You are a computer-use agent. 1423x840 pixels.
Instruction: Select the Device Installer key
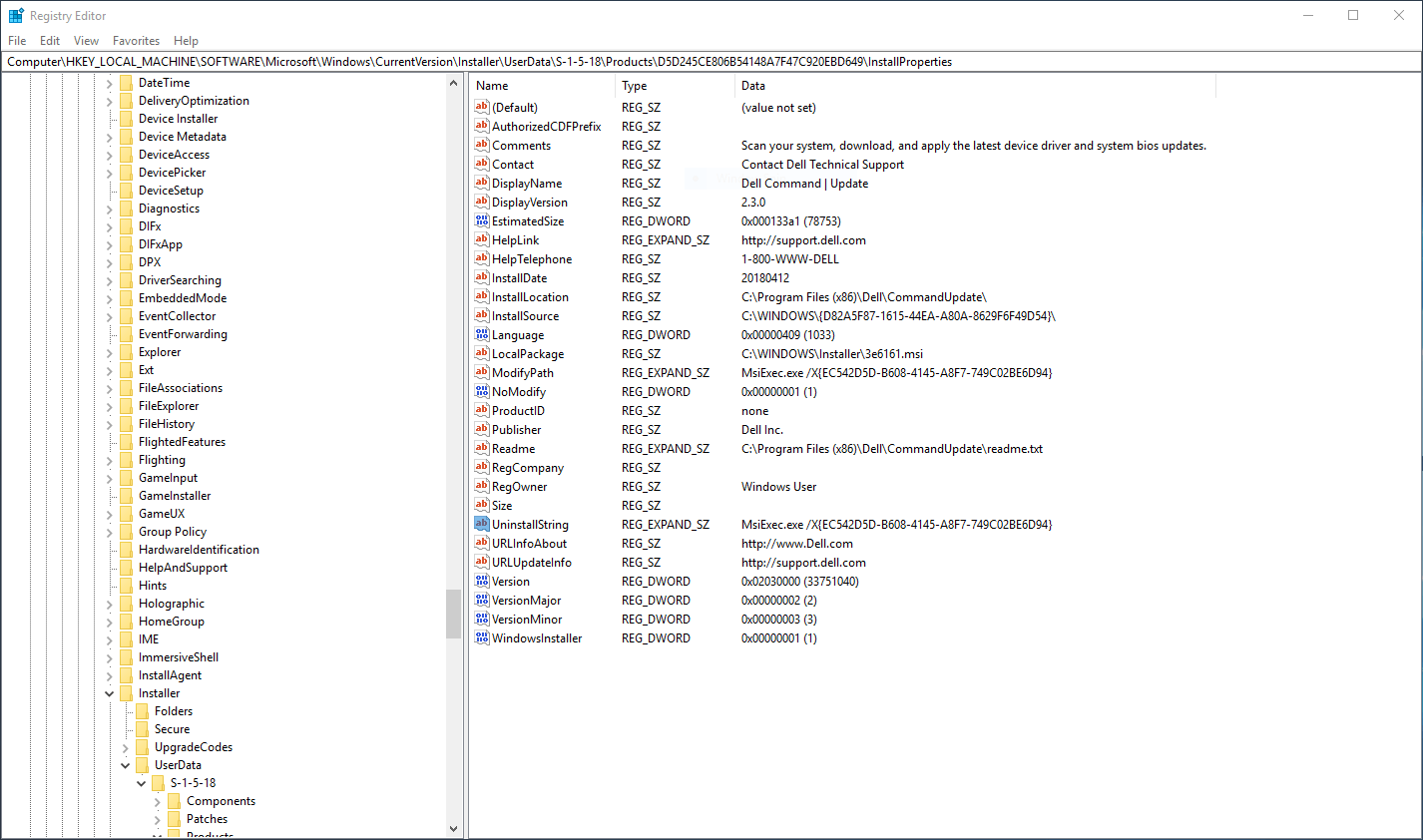pos(178,119)
